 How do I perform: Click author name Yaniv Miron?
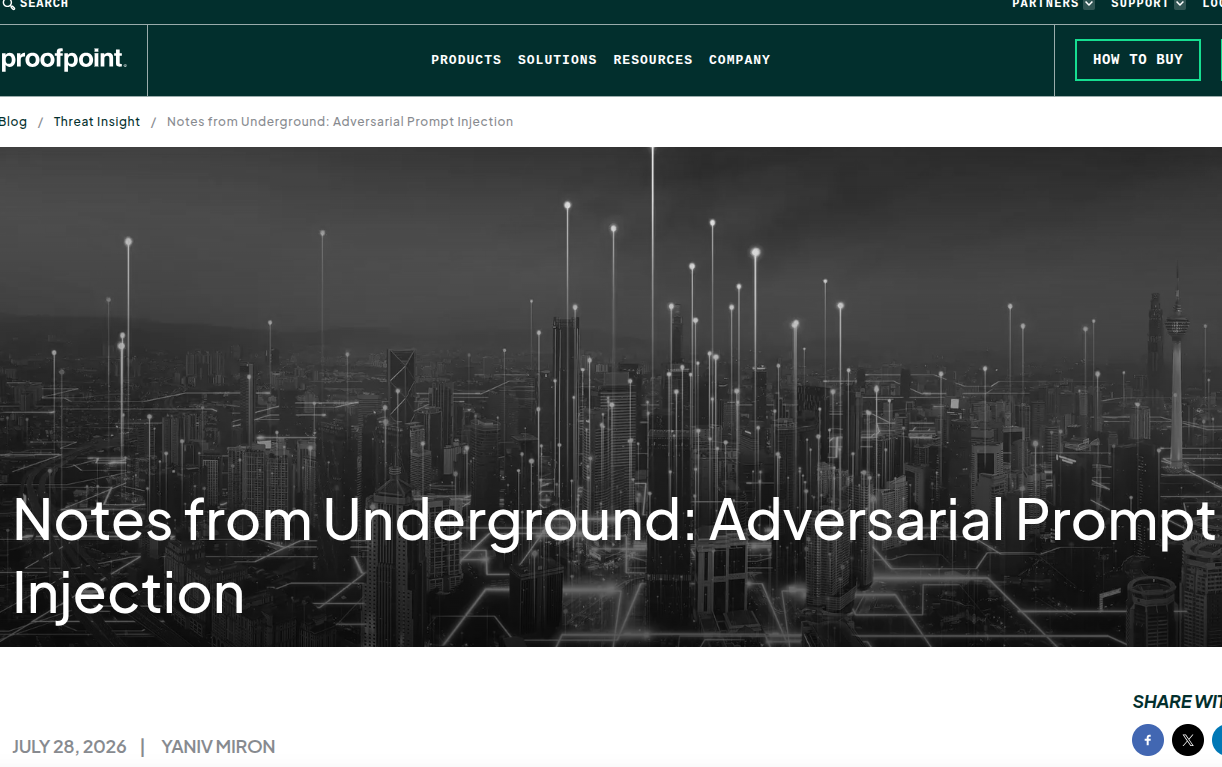218,747
